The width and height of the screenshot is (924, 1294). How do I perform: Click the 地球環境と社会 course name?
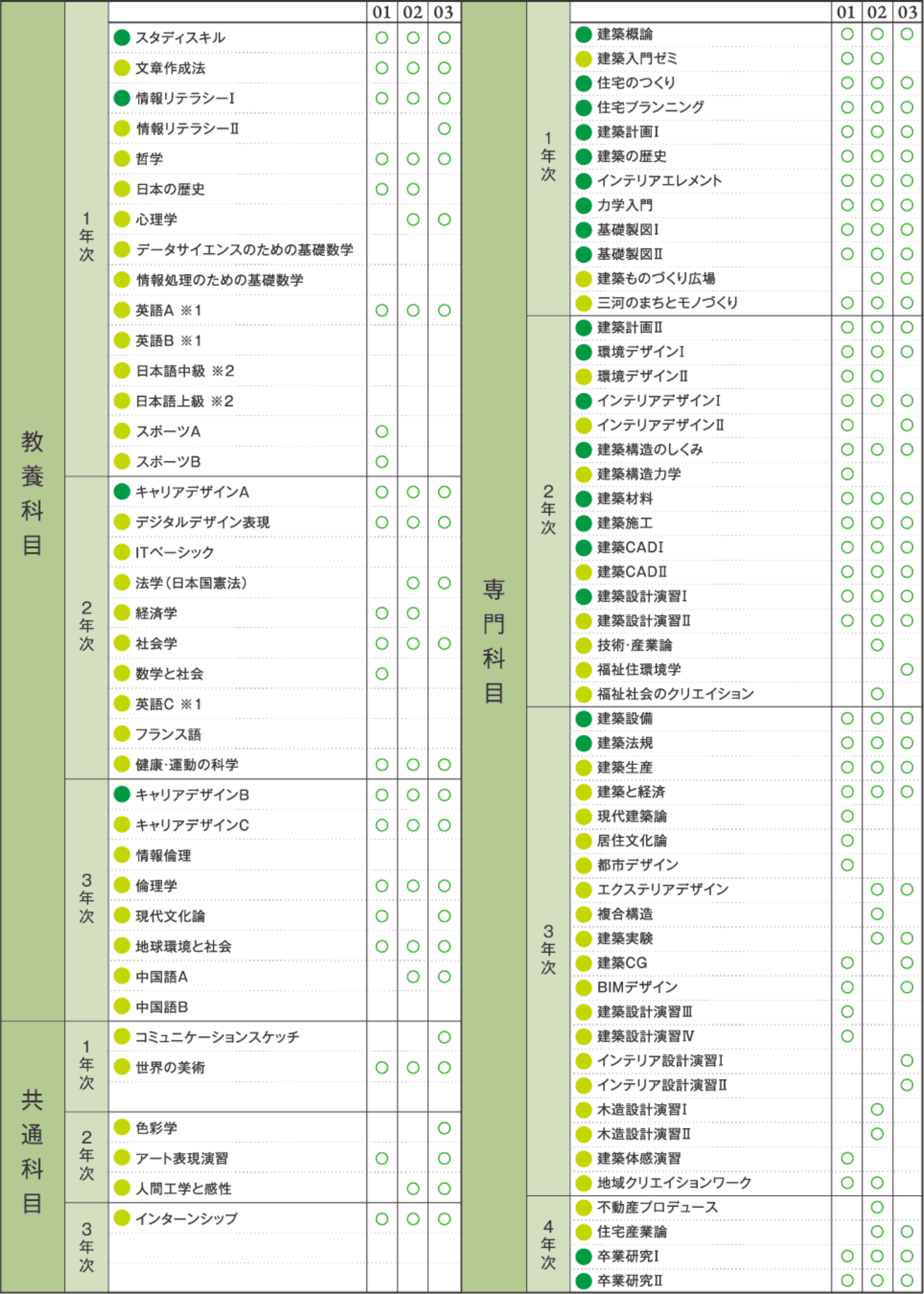(184, 946)
